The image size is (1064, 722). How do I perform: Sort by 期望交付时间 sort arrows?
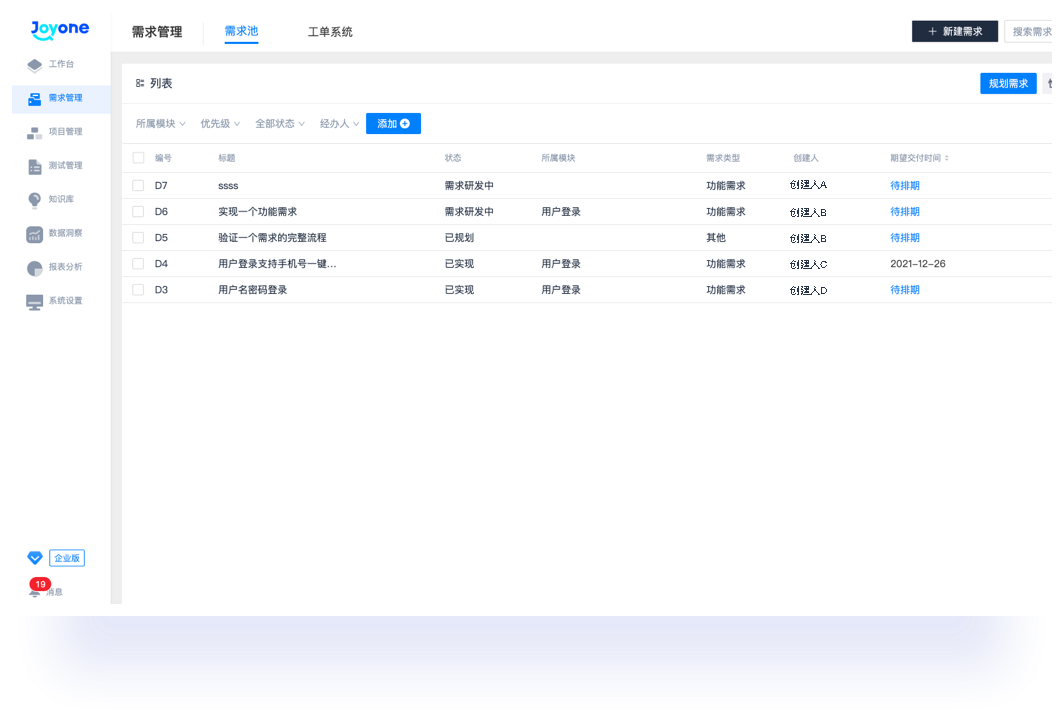pyautogui.click(x=947, y=158)
